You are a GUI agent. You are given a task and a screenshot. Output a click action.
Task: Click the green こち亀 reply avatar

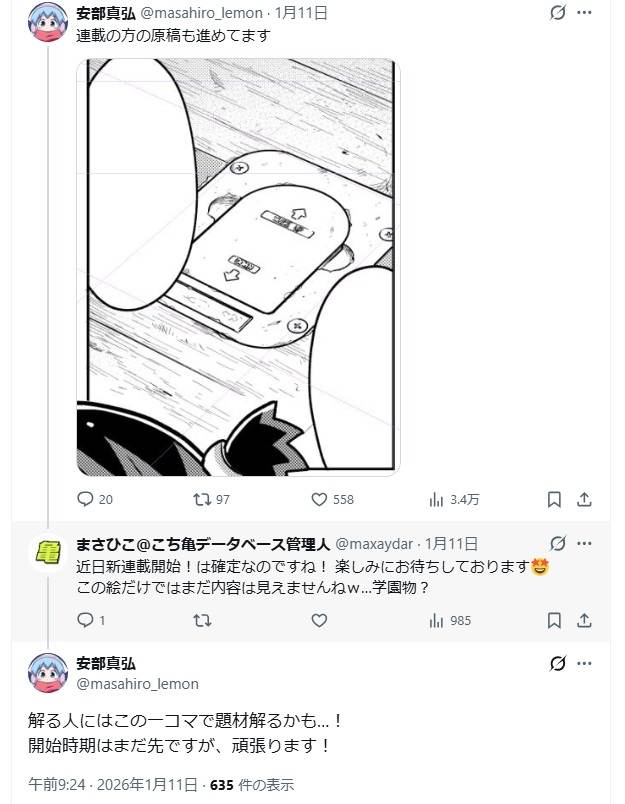48,553
